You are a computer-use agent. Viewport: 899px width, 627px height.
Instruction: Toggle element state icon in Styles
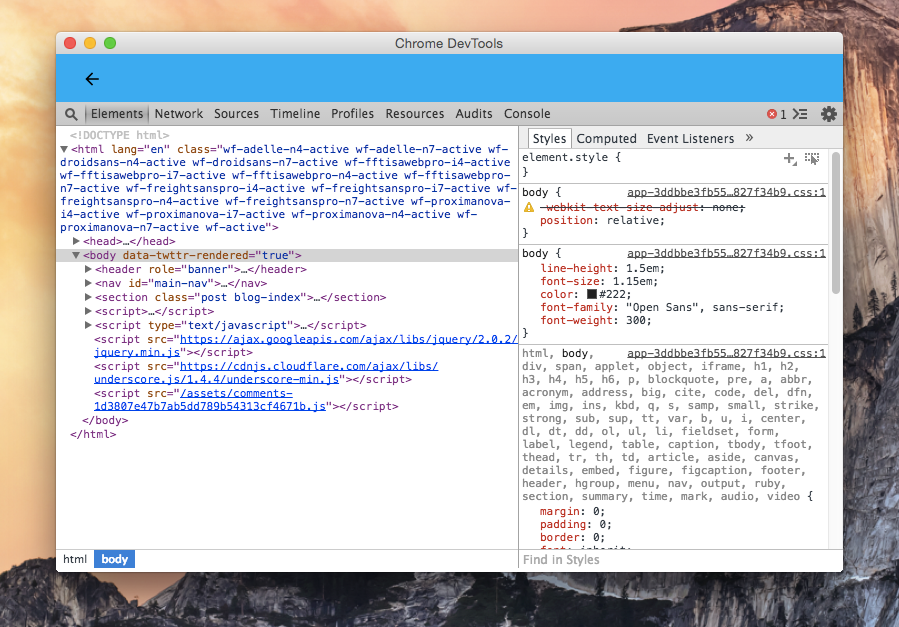pyautogui.click(x=812, y=159)
